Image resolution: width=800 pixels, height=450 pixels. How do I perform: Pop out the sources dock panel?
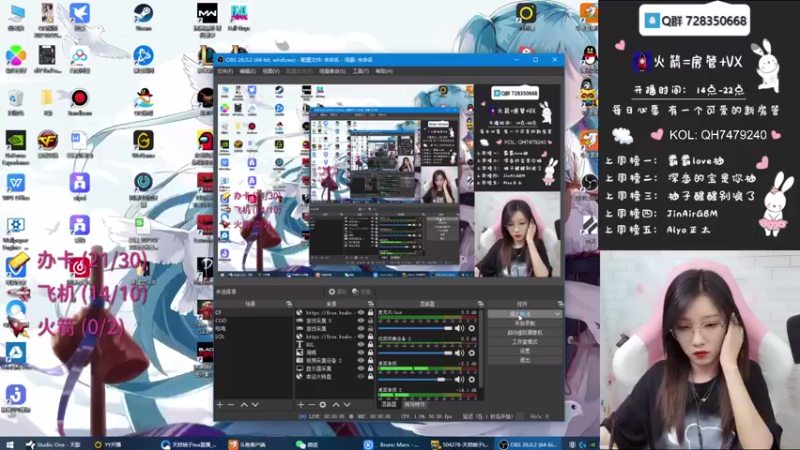point(370,304)
